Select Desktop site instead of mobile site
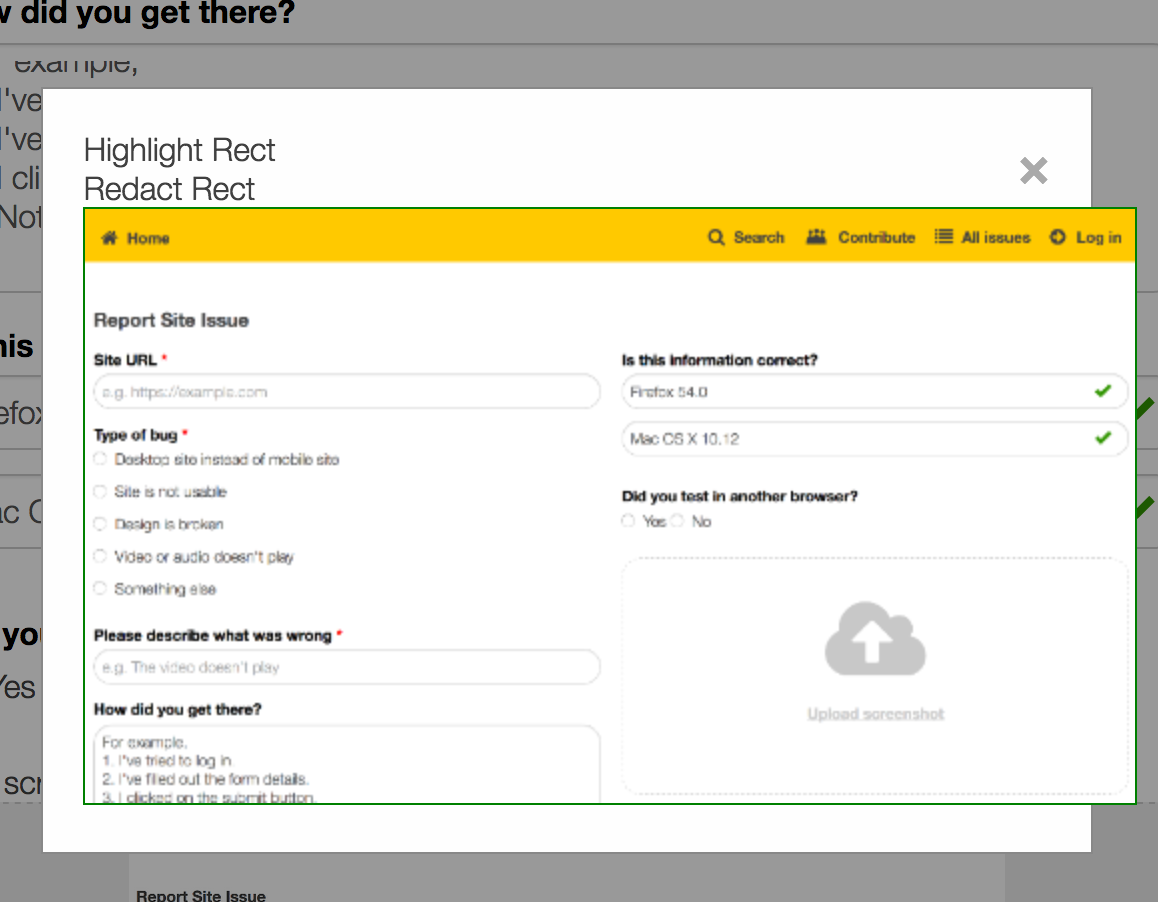1158x902 pixels. [x=100, y=459]
